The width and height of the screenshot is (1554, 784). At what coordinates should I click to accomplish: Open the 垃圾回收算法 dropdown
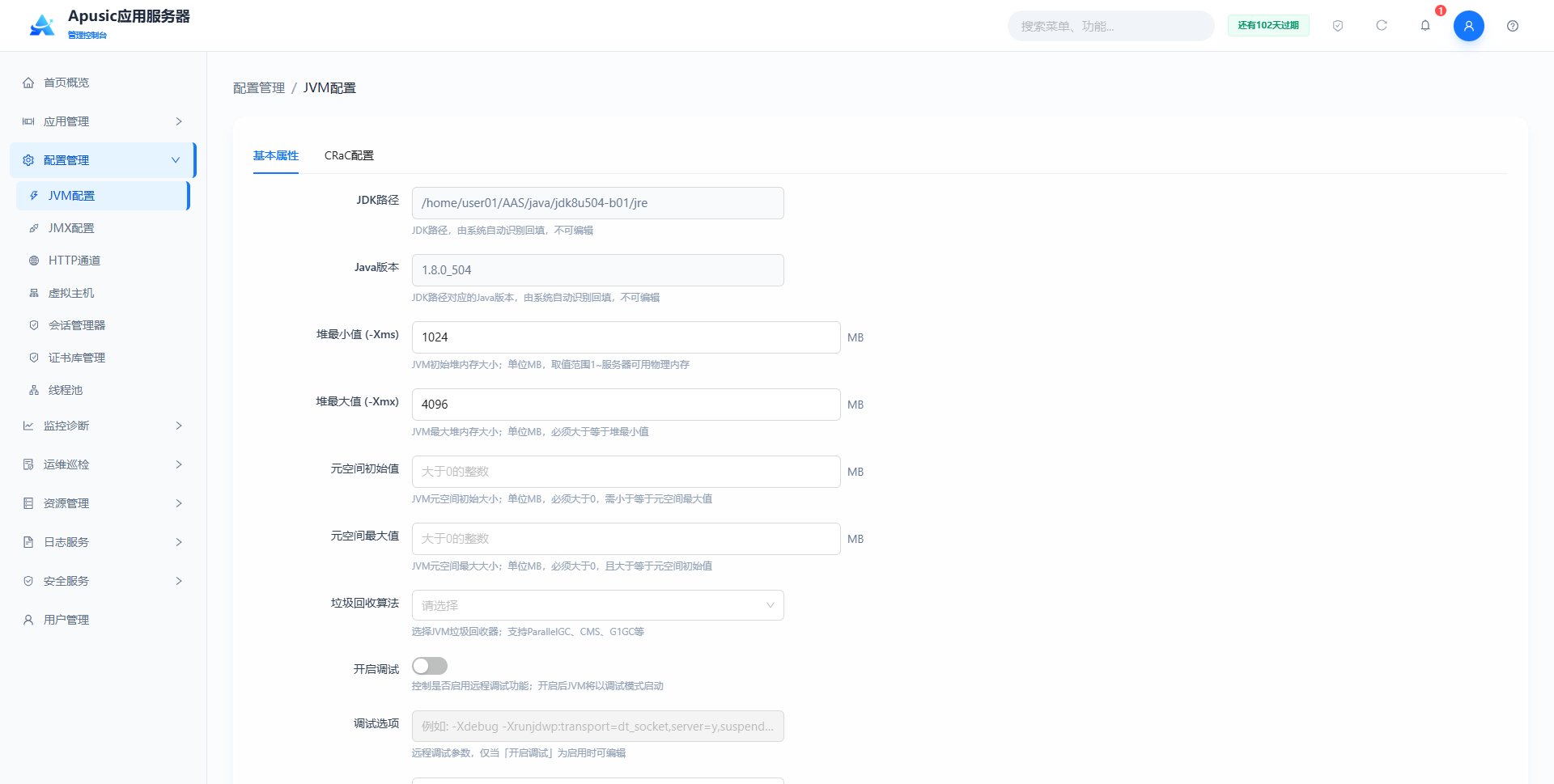598,605
